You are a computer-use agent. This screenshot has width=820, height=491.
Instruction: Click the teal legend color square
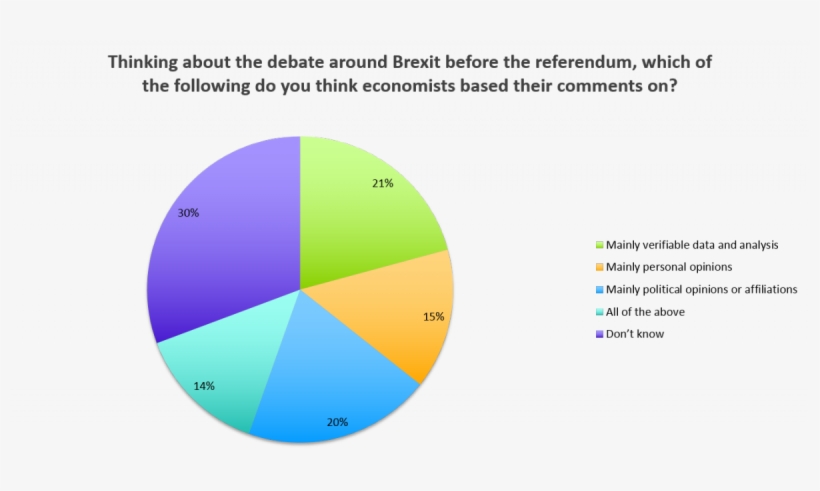[x=598, y=312]
